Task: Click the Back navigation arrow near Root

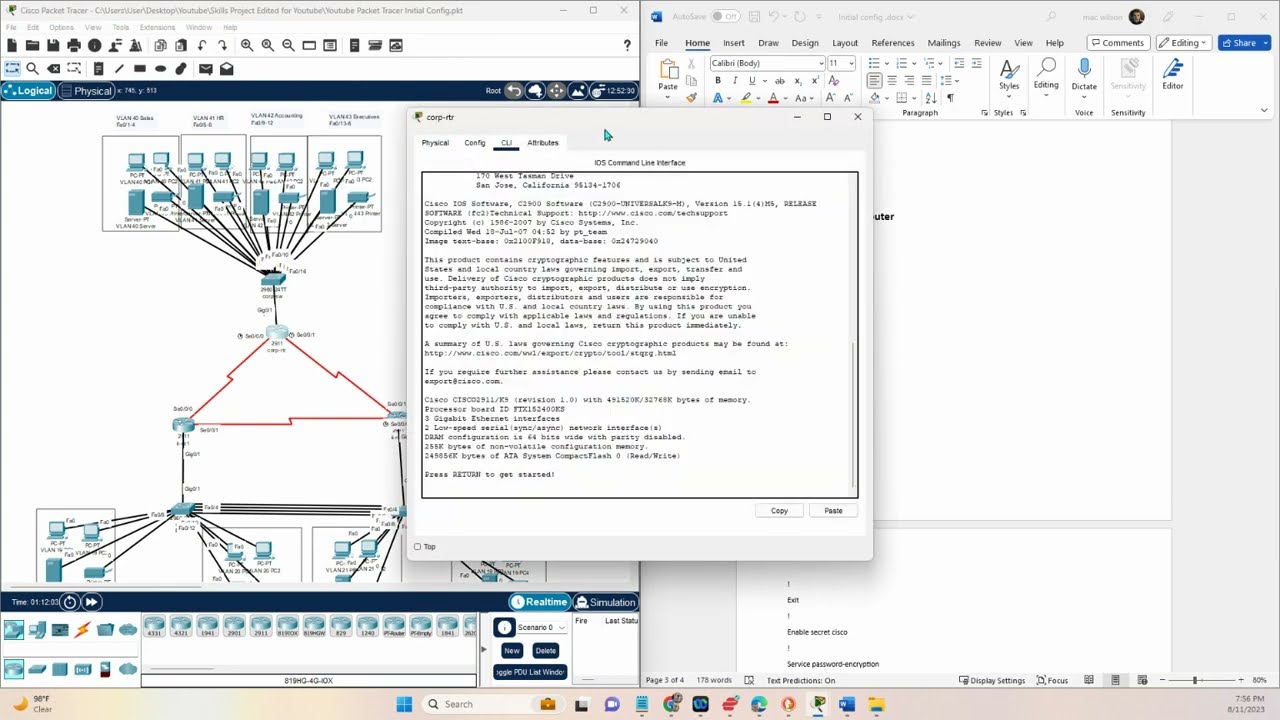Action: pos(513,91)
